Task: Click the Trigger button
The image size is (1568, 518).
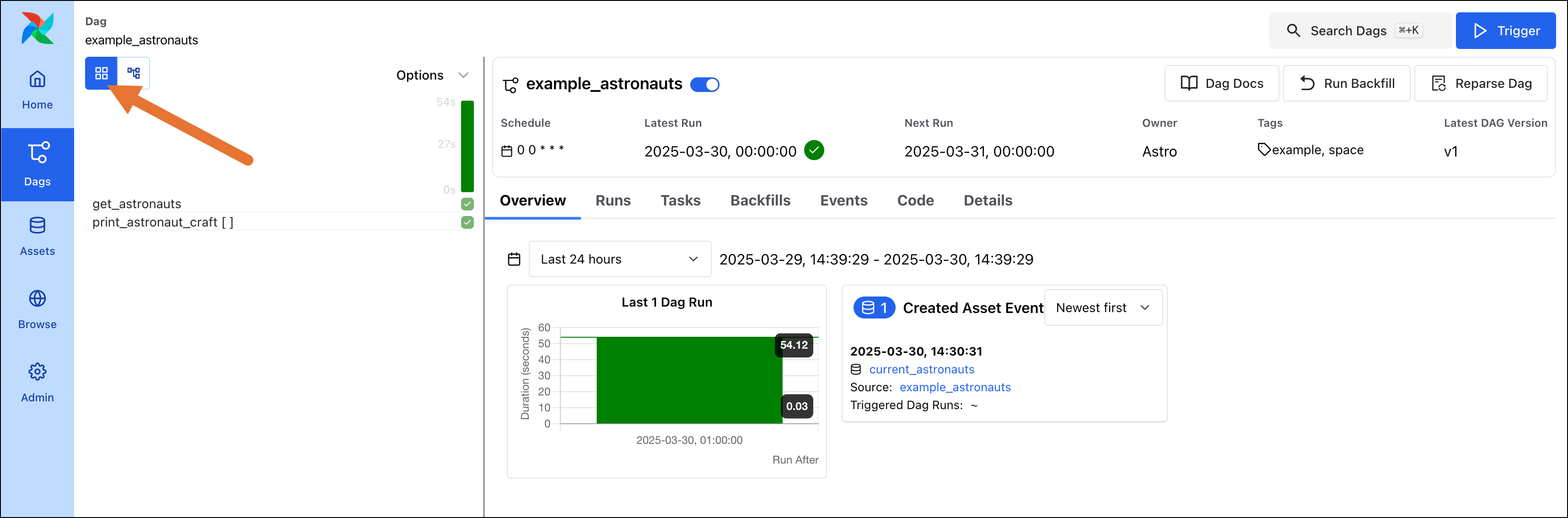Action: click(x=1505, y=31)
